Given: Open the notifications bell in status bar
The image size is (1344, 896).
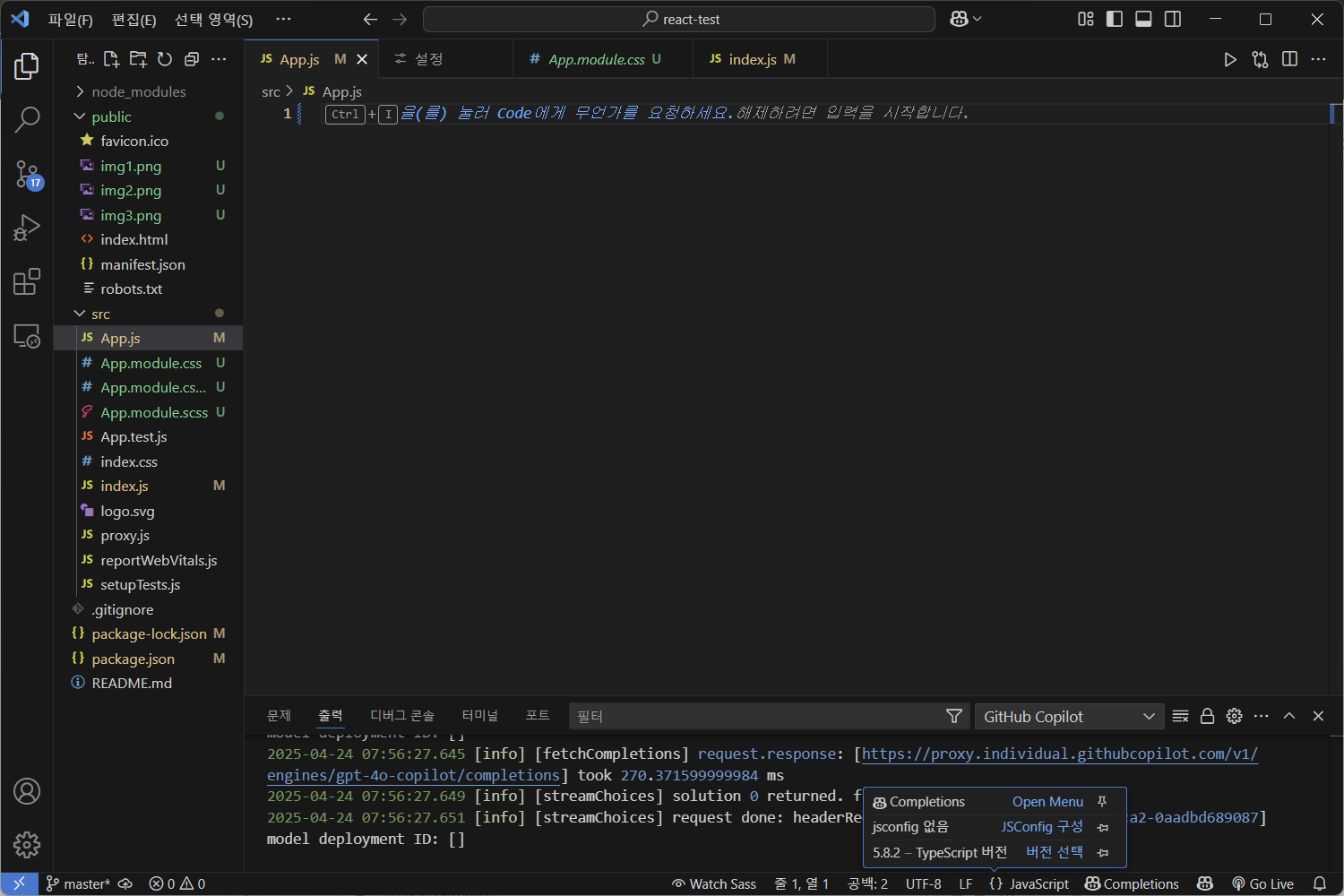Looking at the screenshot, I should coord(1319,884).
